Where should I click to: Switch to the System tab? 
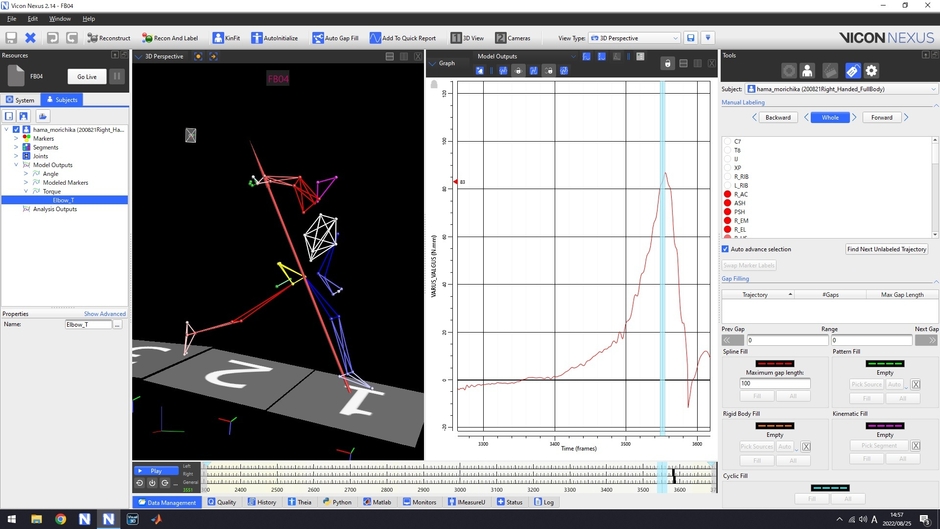click(20, 100)
